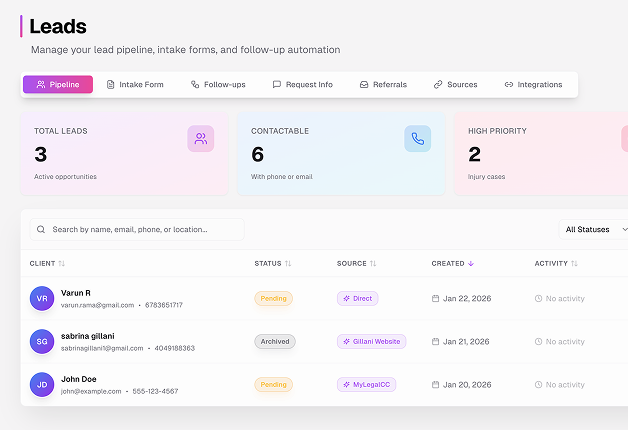The image size is (628, 430).
Task: Switch to the Integrations tab
Action: [533, 84]
